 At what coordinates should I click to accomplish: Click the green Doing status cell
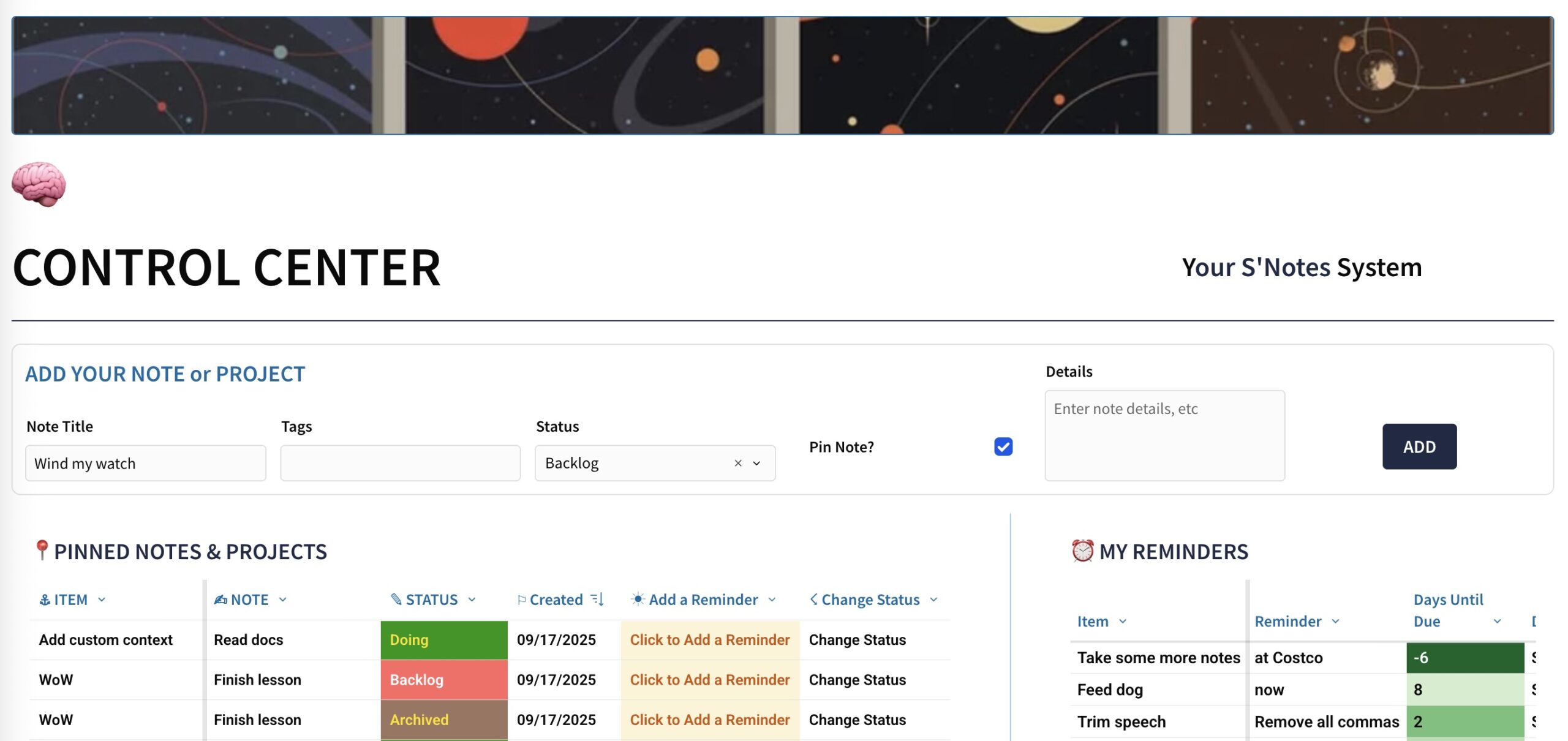pos(443,639)
